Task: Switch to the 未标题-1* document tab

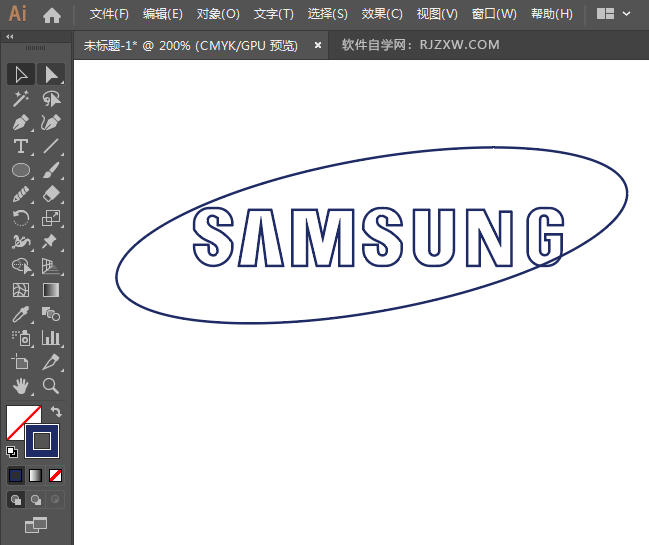Action: pyautogui.click(x=191, y=45)
